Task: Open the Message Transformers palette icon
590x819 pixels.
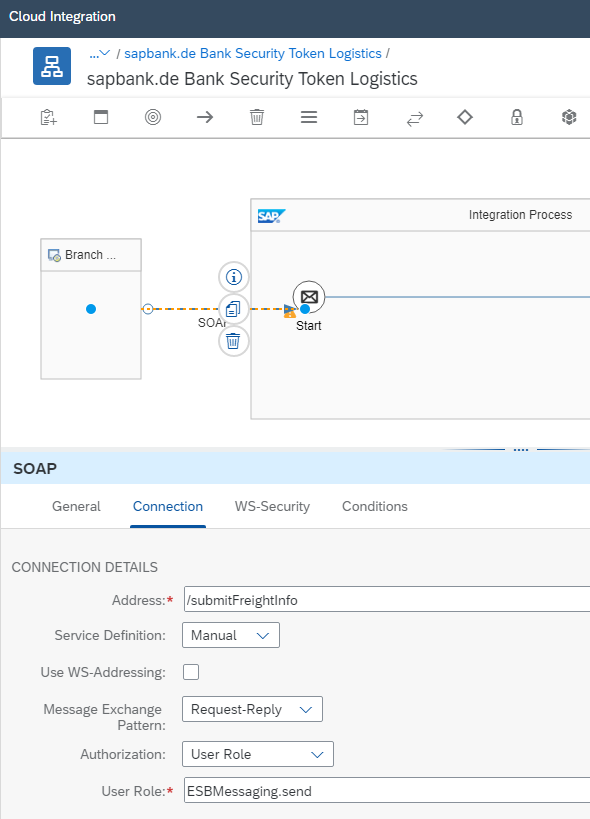Action: click(309, 117)
